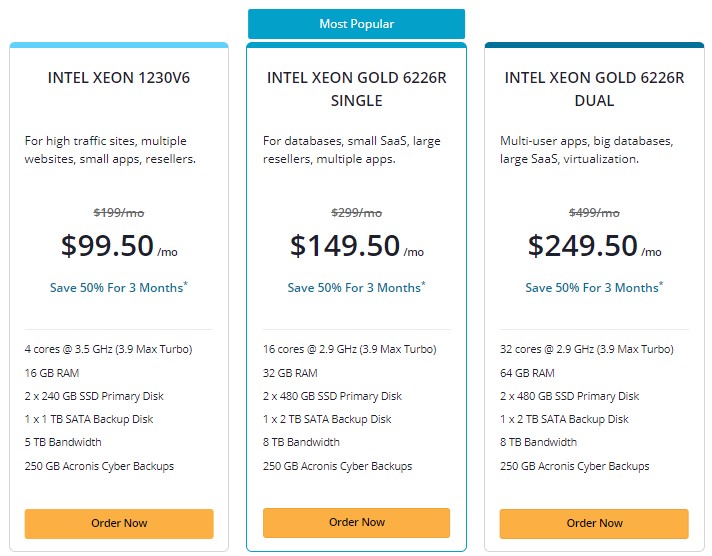The width and height of the screenshot is (712, 556).
Task: Click the $149.50 price text
Action: 344,246
